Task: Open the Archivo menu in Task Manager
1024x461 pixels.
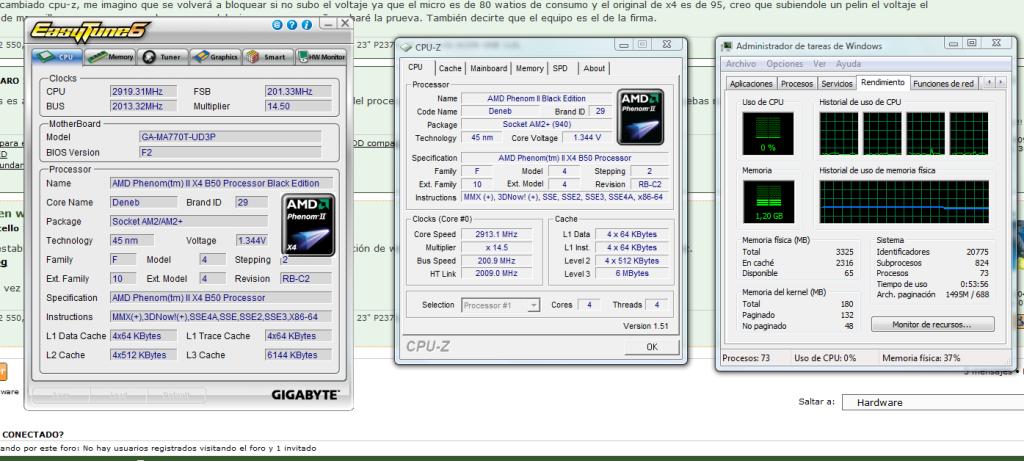Action: pos(742,64)
